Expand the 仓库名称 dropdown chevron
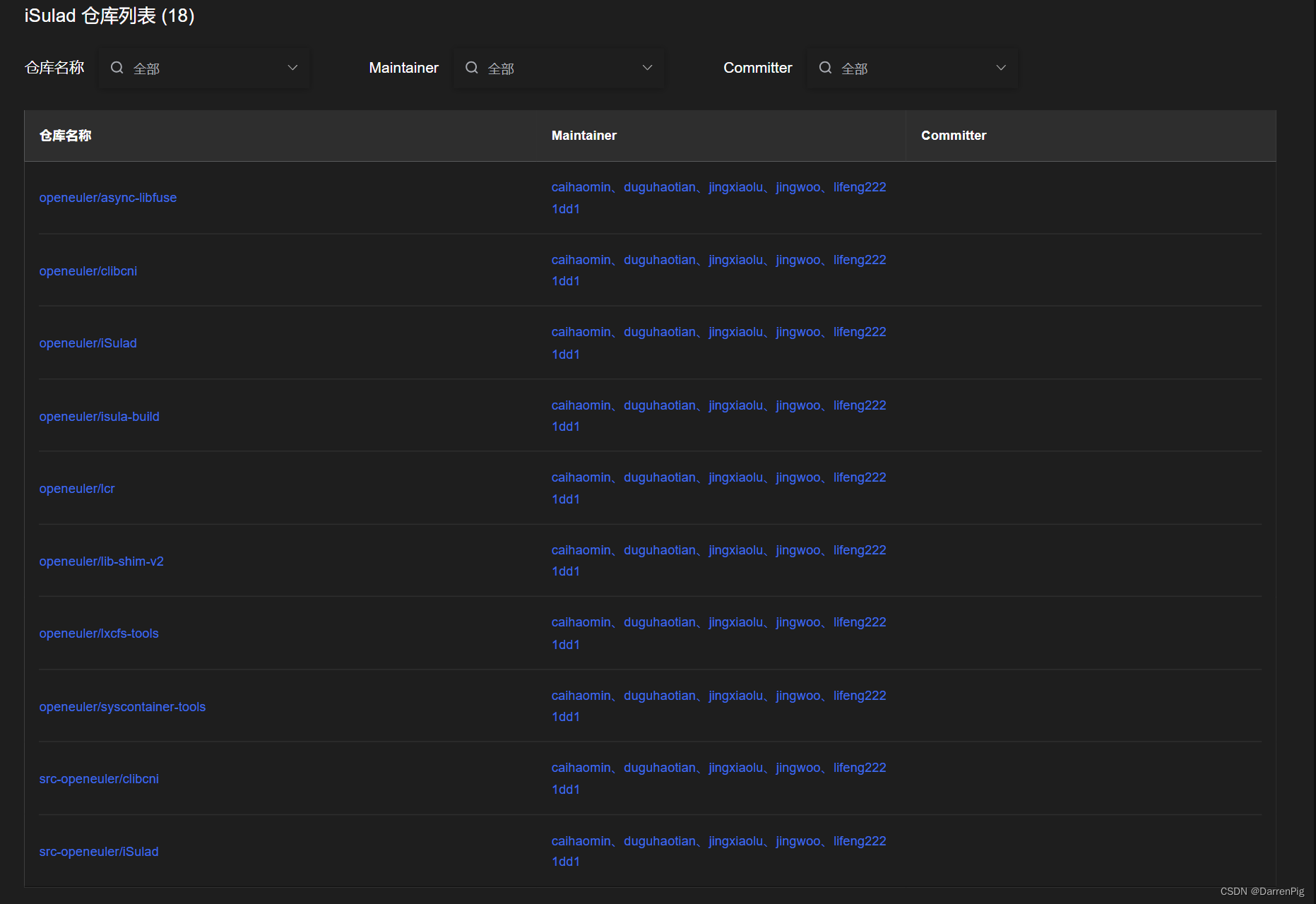Viewport: 1316px width, 904px height. (292, 68)
